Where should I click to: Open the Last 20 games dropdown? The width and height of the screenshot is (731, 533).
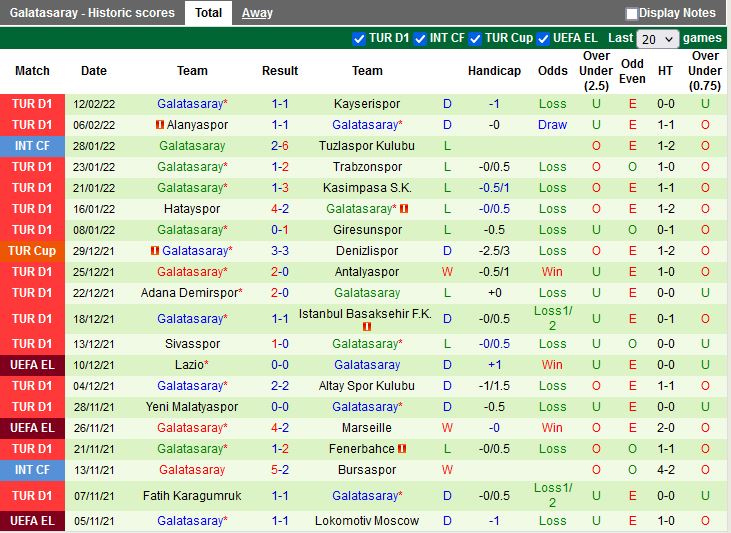[657, 39]
